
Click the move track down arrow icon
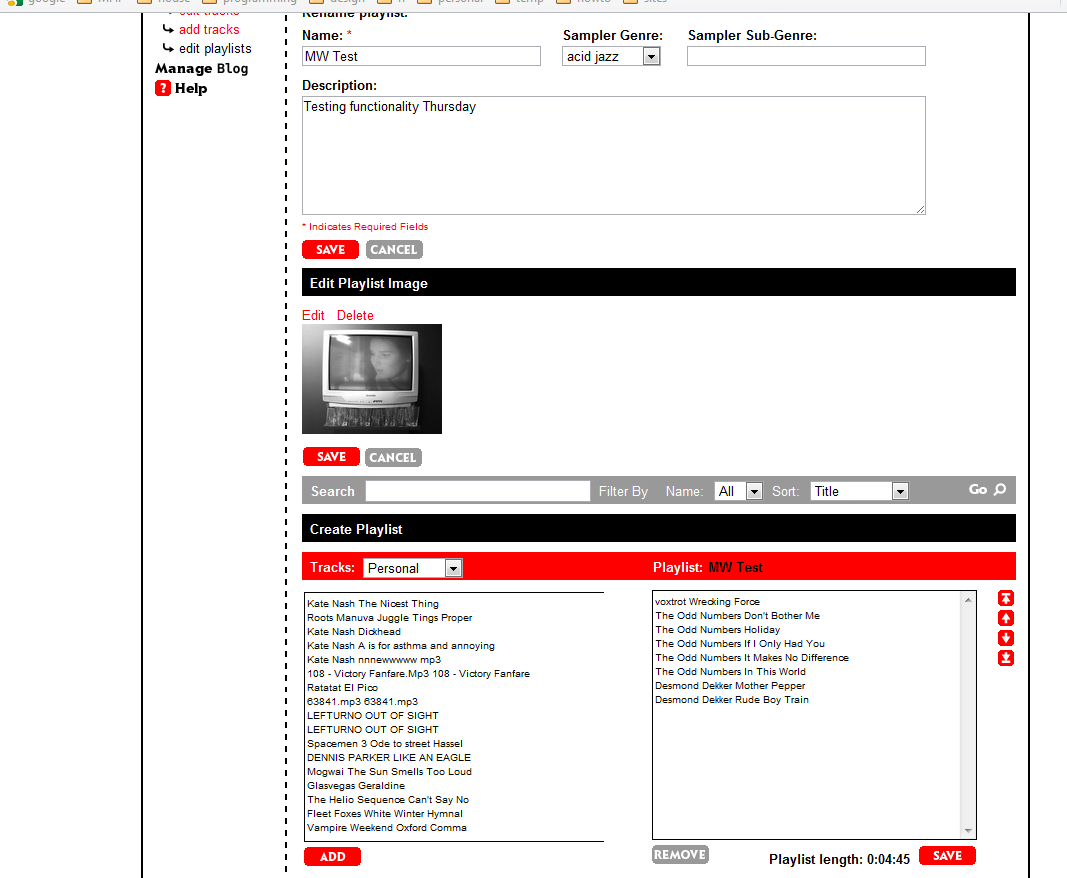click(x=1006, y=638)
